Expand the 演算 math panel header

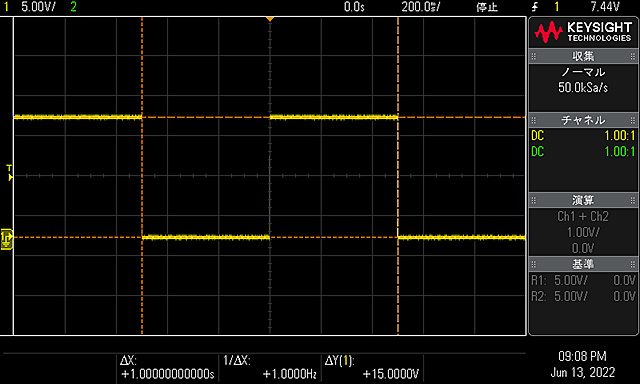(583, 200)
